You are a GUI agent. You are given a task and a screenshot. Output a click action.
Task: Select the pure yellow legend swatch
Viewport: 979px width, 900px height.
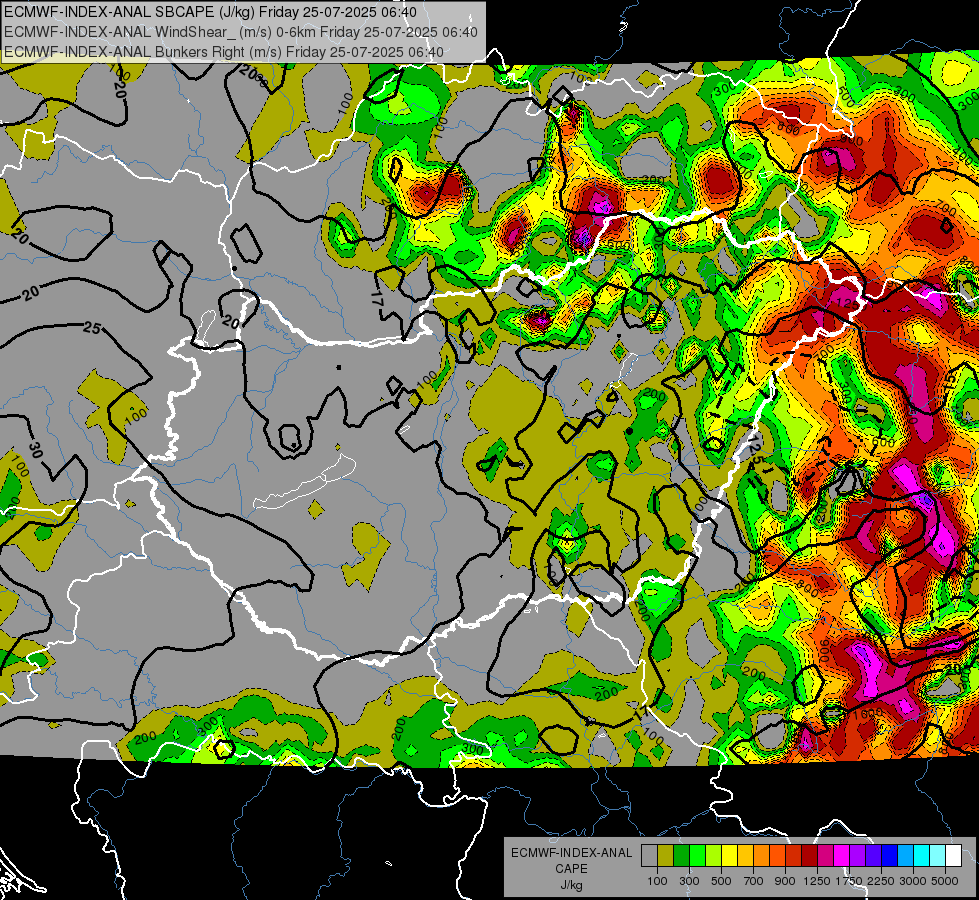point(729,856)
